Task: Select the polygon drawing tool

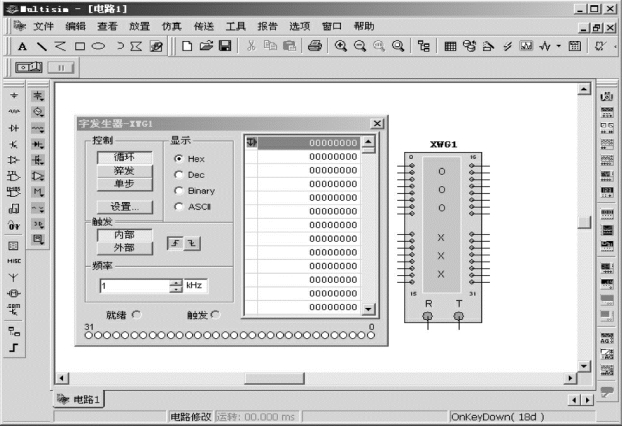Action: point(136,46)
